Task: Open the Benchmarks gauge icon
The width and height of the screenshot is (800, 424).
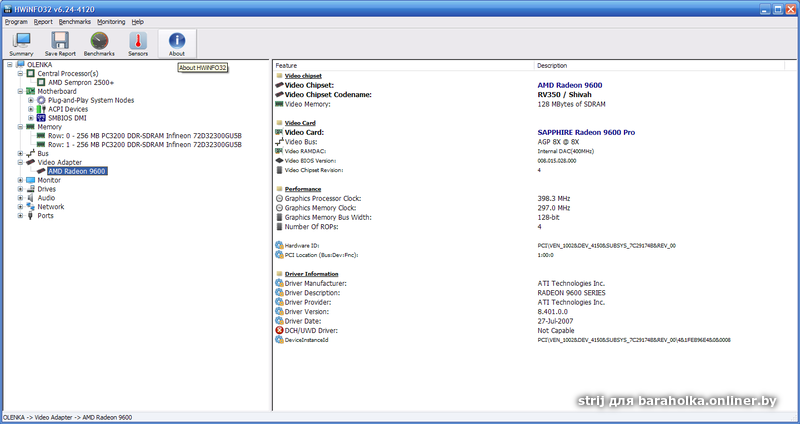Action: coord(99,40)
